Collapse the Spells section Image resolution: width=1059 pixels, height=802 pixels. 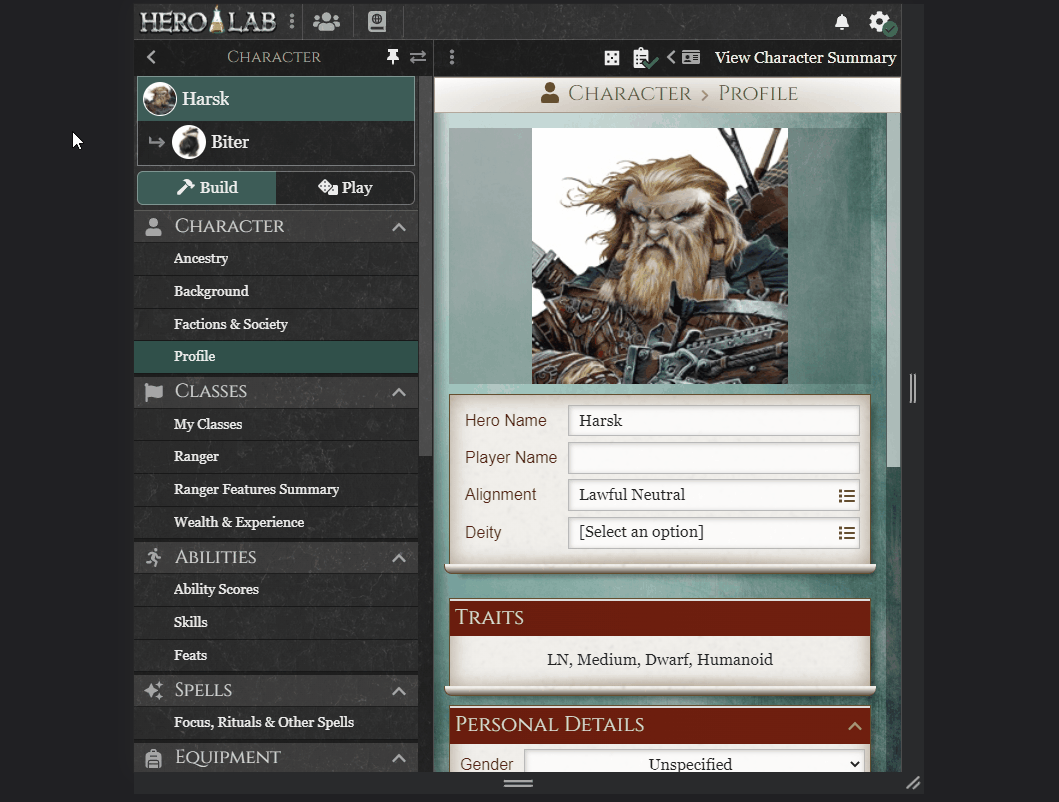pos(399,691)
